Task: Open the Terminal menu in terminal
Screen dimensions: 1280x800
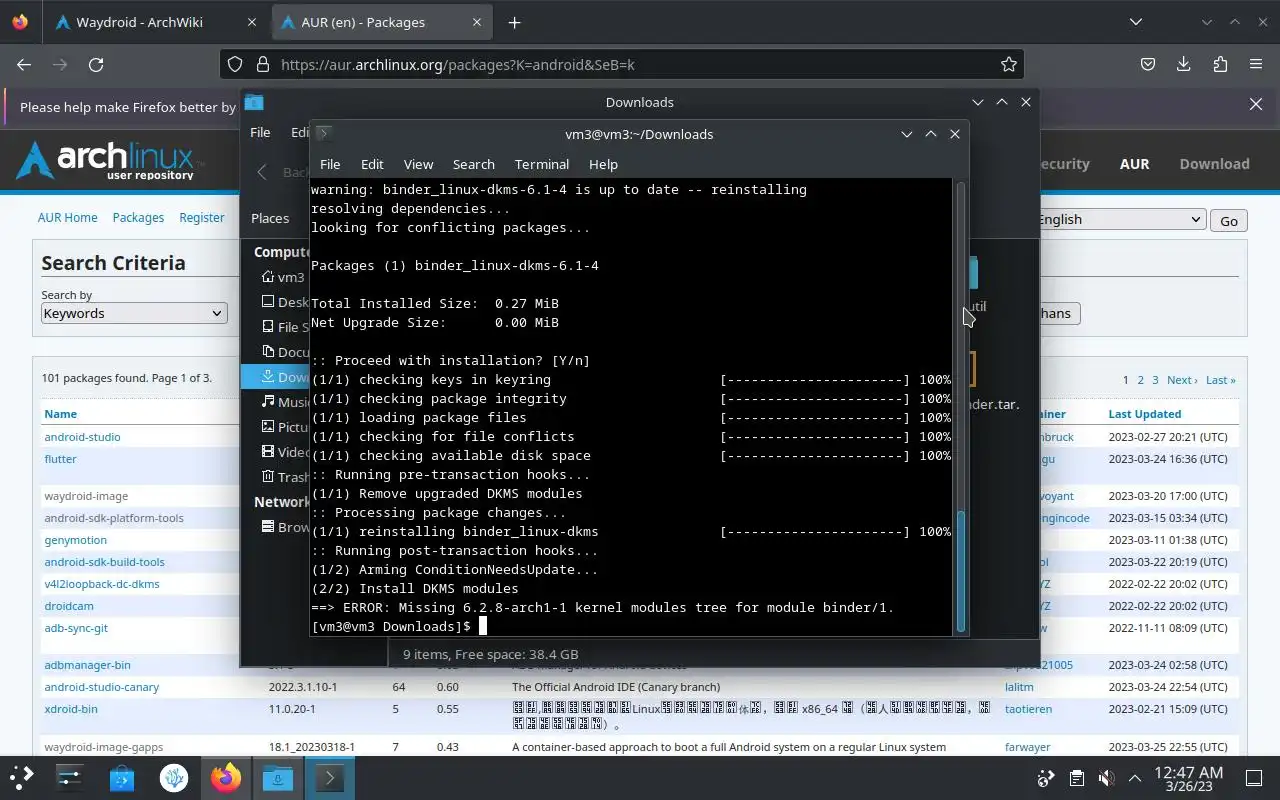Action: (542, 164)
